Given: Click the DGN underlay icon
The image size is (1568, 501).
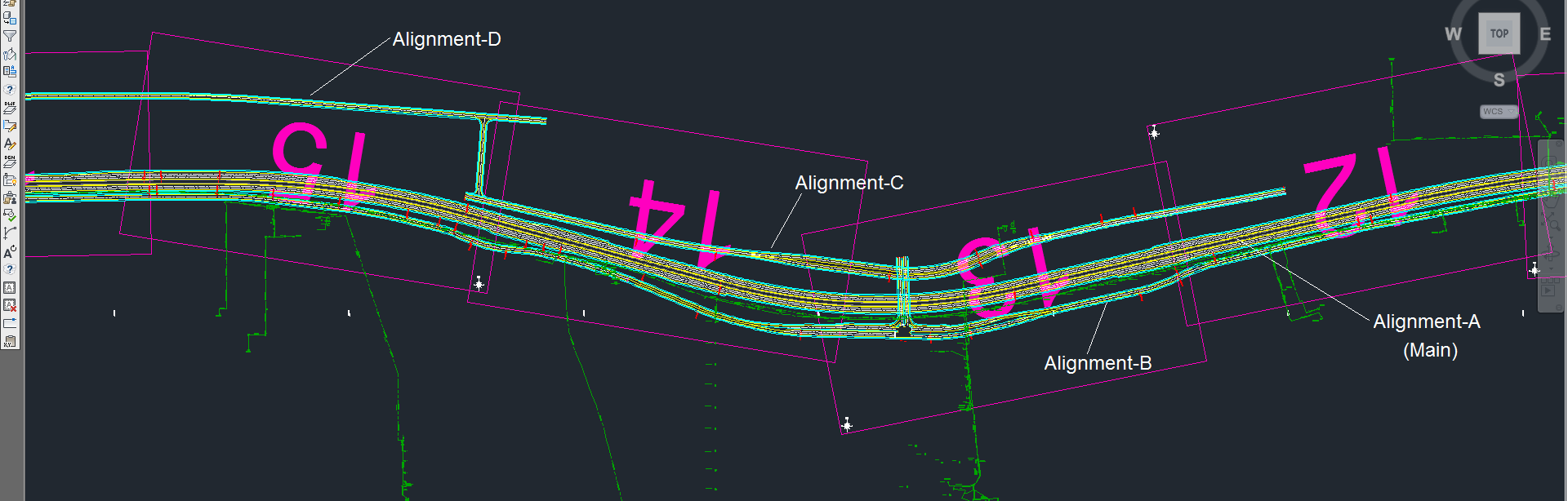Looking at the screenshot, I should tap(10, 162).
